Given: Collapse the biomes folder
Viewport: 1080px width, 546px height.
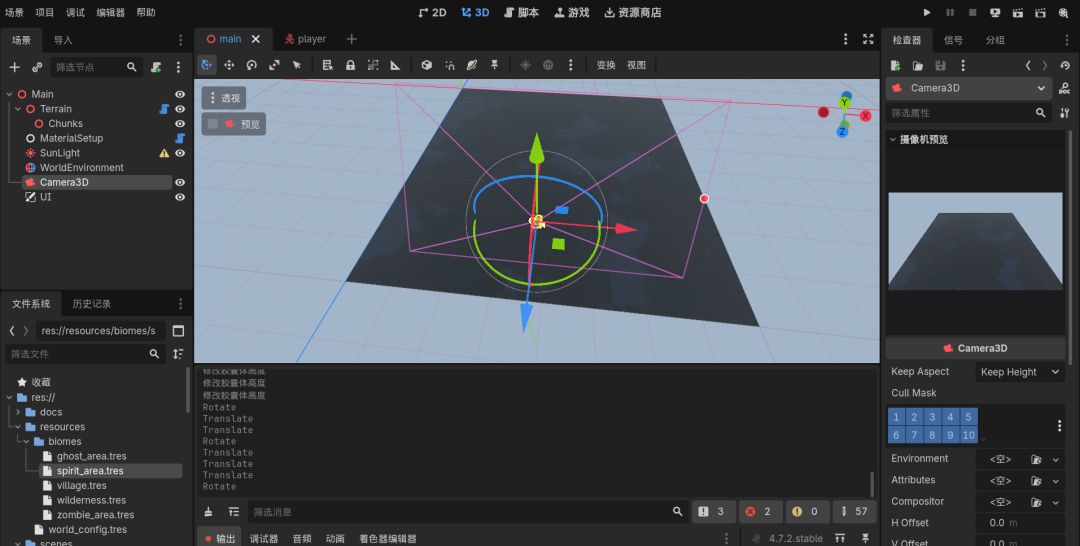Looking at the screenshot, I should click(x=26, y=441).
